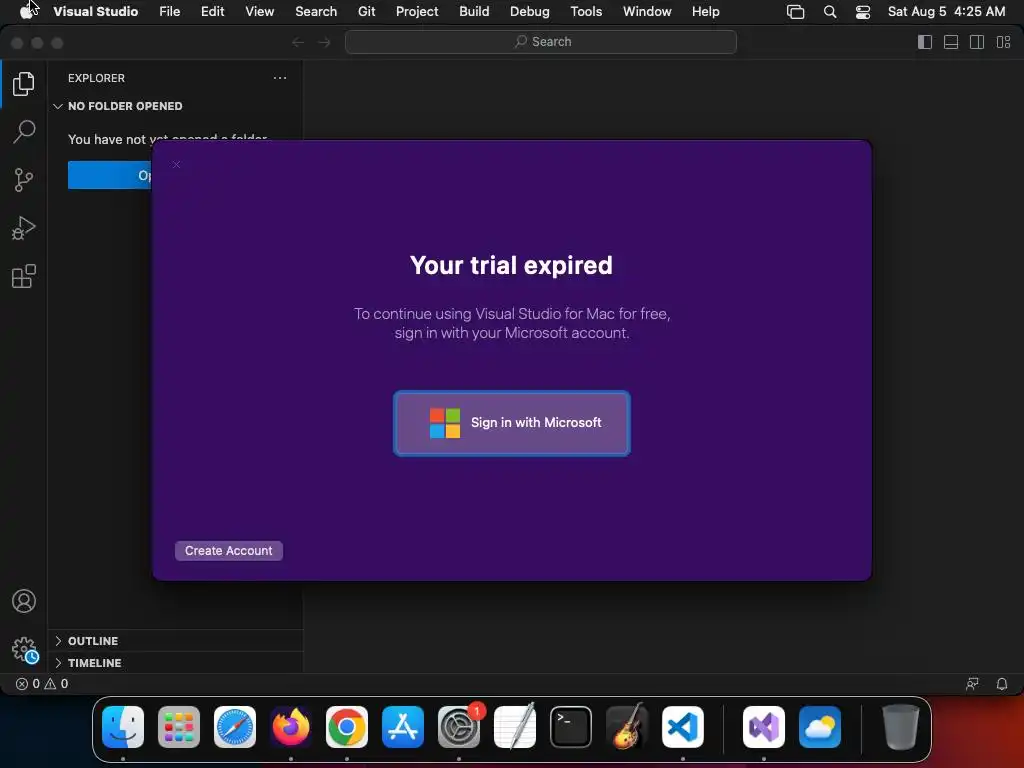The image size is (1024, 768).
Task: Open the Visual Studio application menu
Action: point(95,12)
